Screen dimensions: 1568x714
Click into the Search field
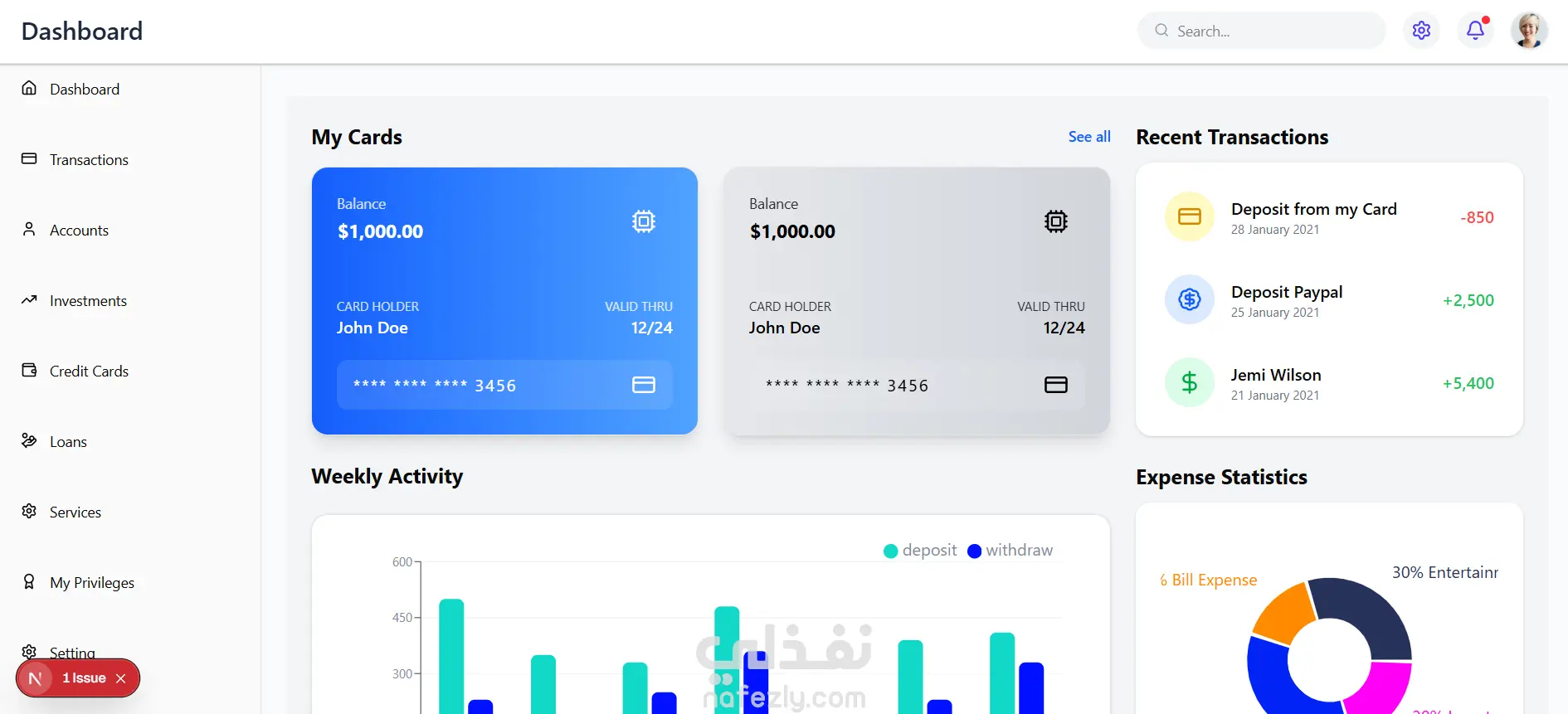(1262, 31)
